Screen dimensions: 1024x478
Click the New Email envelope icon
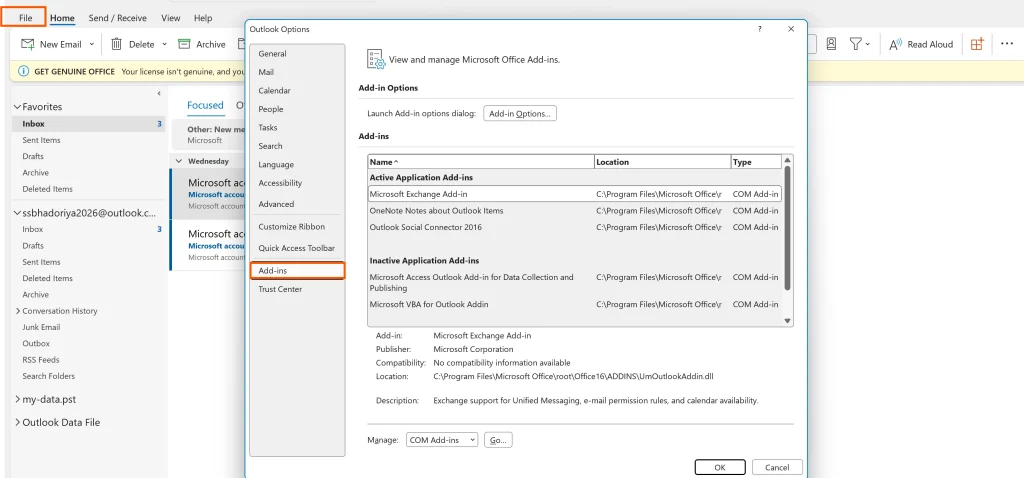[27, 44]
